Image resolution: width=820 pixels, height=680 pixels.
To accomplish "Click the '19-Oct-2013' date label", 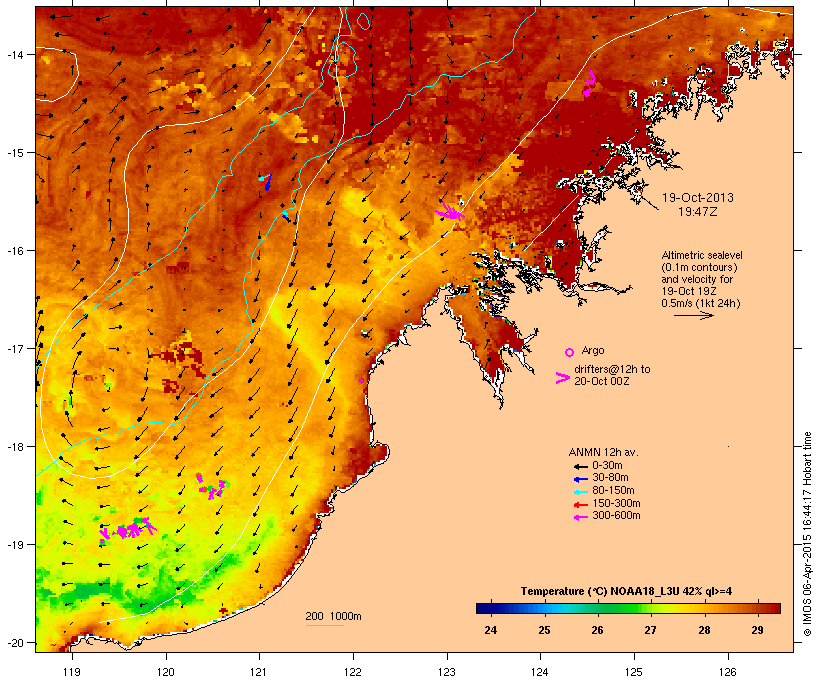I will tap(698, 198).
